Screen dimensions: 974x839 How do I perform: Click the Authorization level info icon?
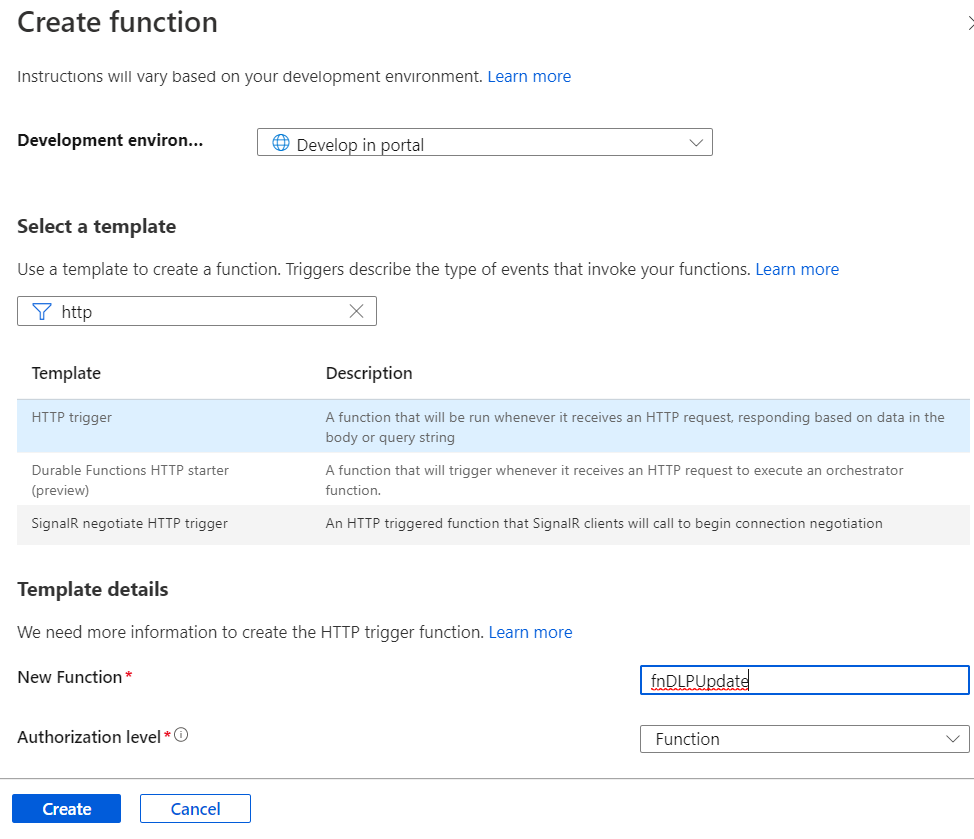click(x=181, y=735)
